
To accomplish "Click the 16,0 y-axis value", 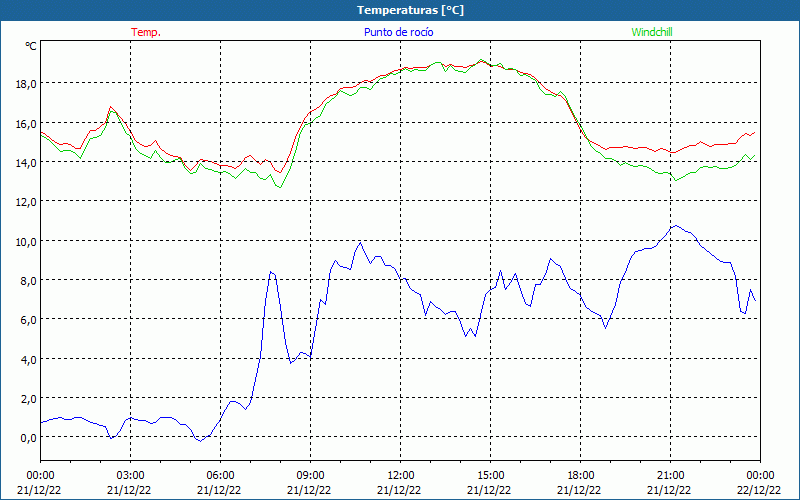I will tap(25, 123).
